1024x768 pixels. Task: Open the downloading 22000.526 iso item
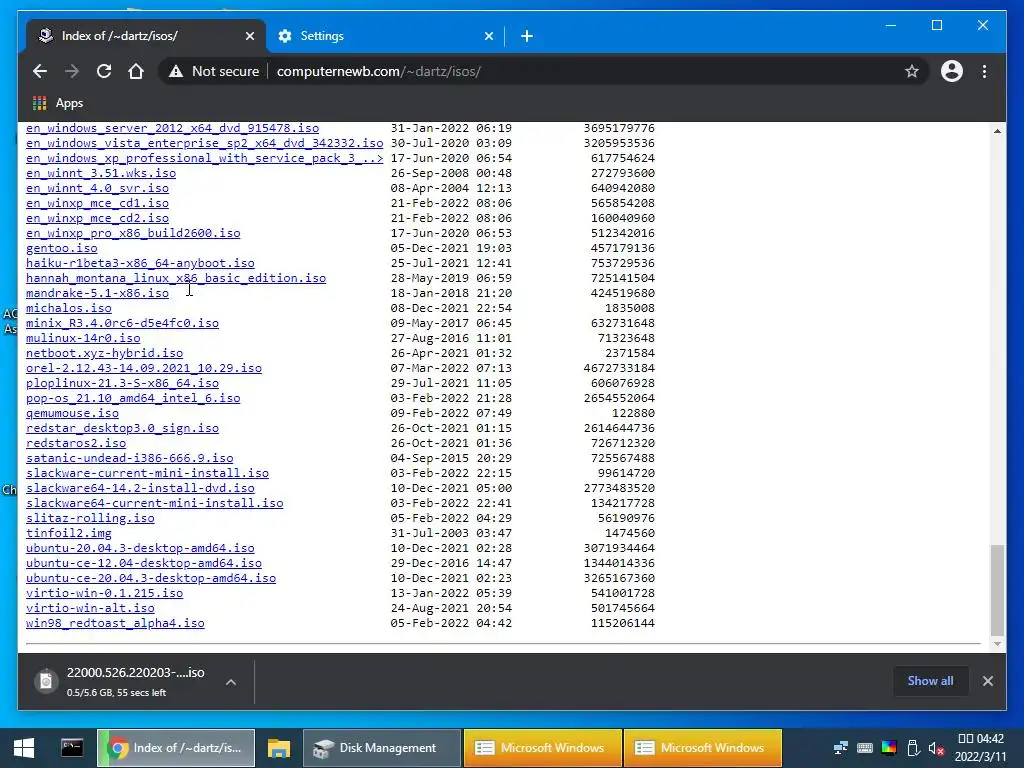[x=135, y=681]
